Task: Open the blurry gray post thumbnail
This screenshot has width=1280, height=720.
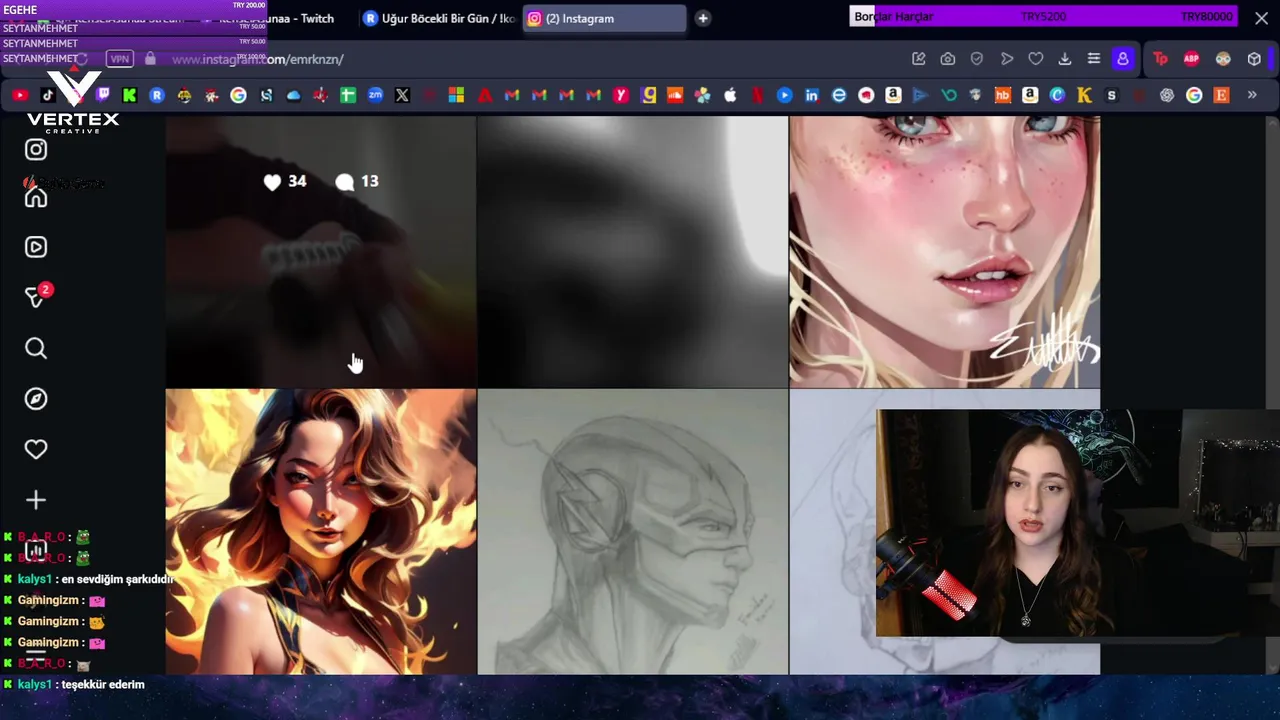Action: pyautogui.click(x=633, y=251)
